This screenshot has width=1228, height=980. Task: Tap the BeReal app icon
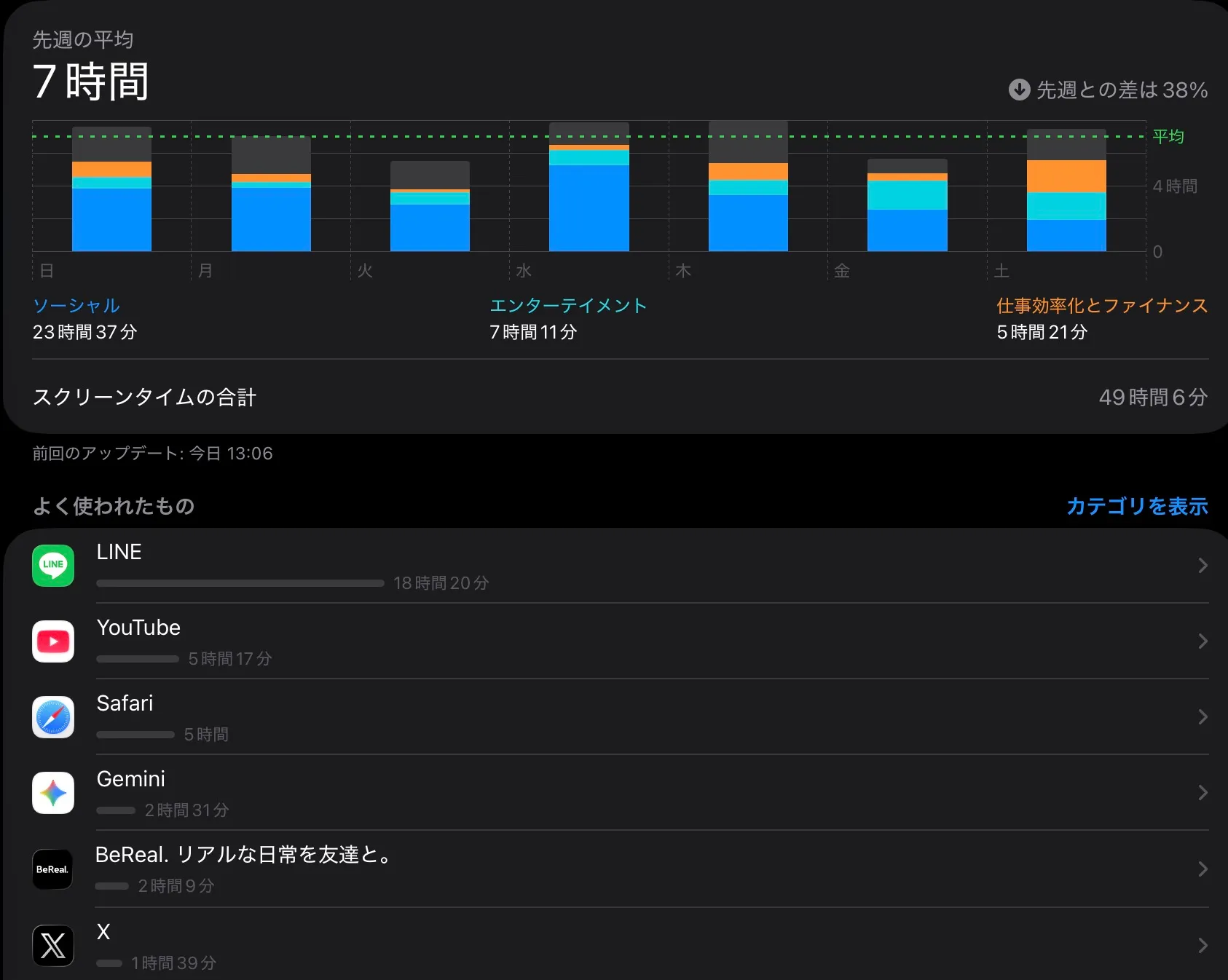click(53, 869)
